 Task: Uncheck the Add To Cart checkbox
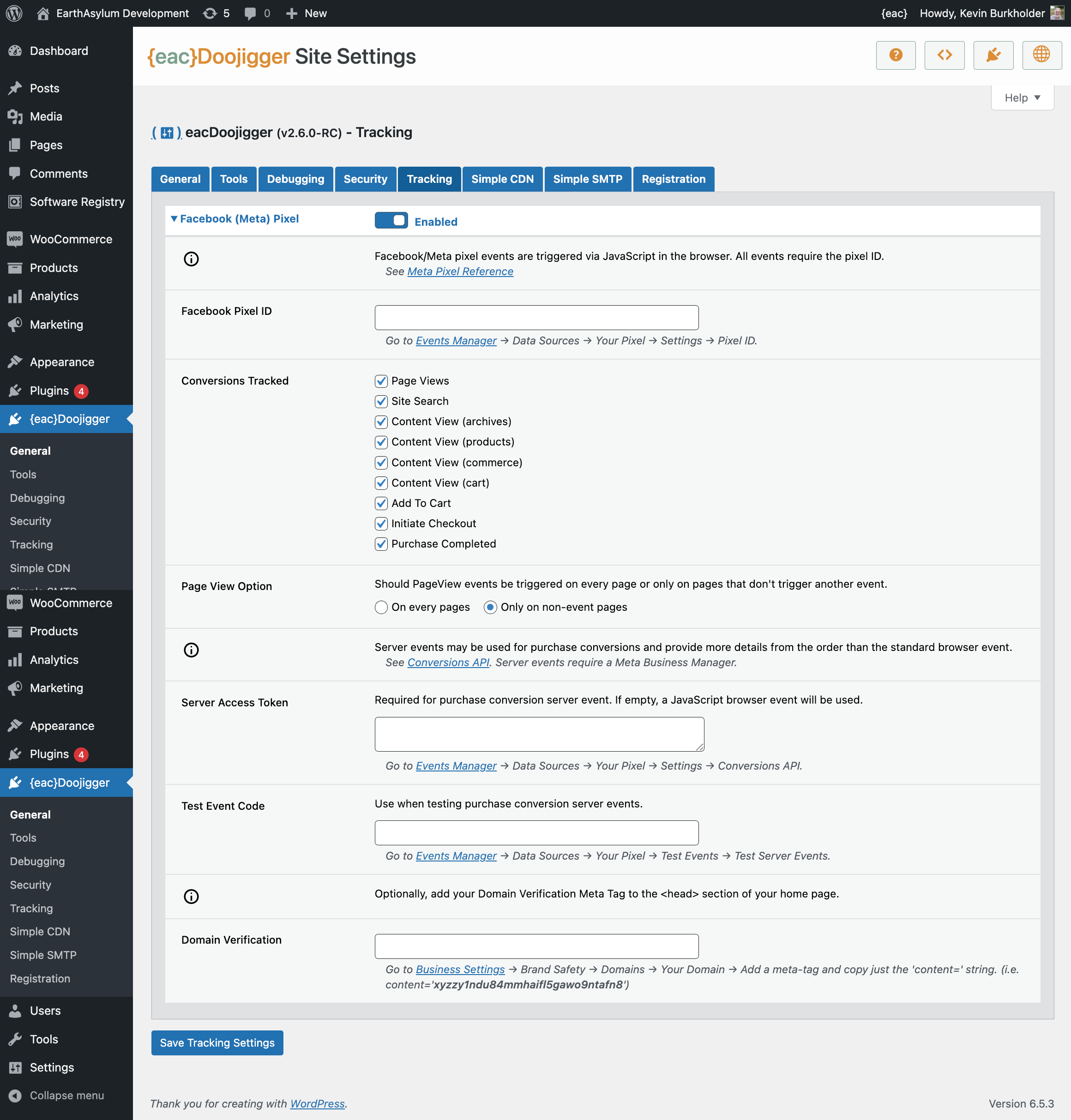coord(381,503)
